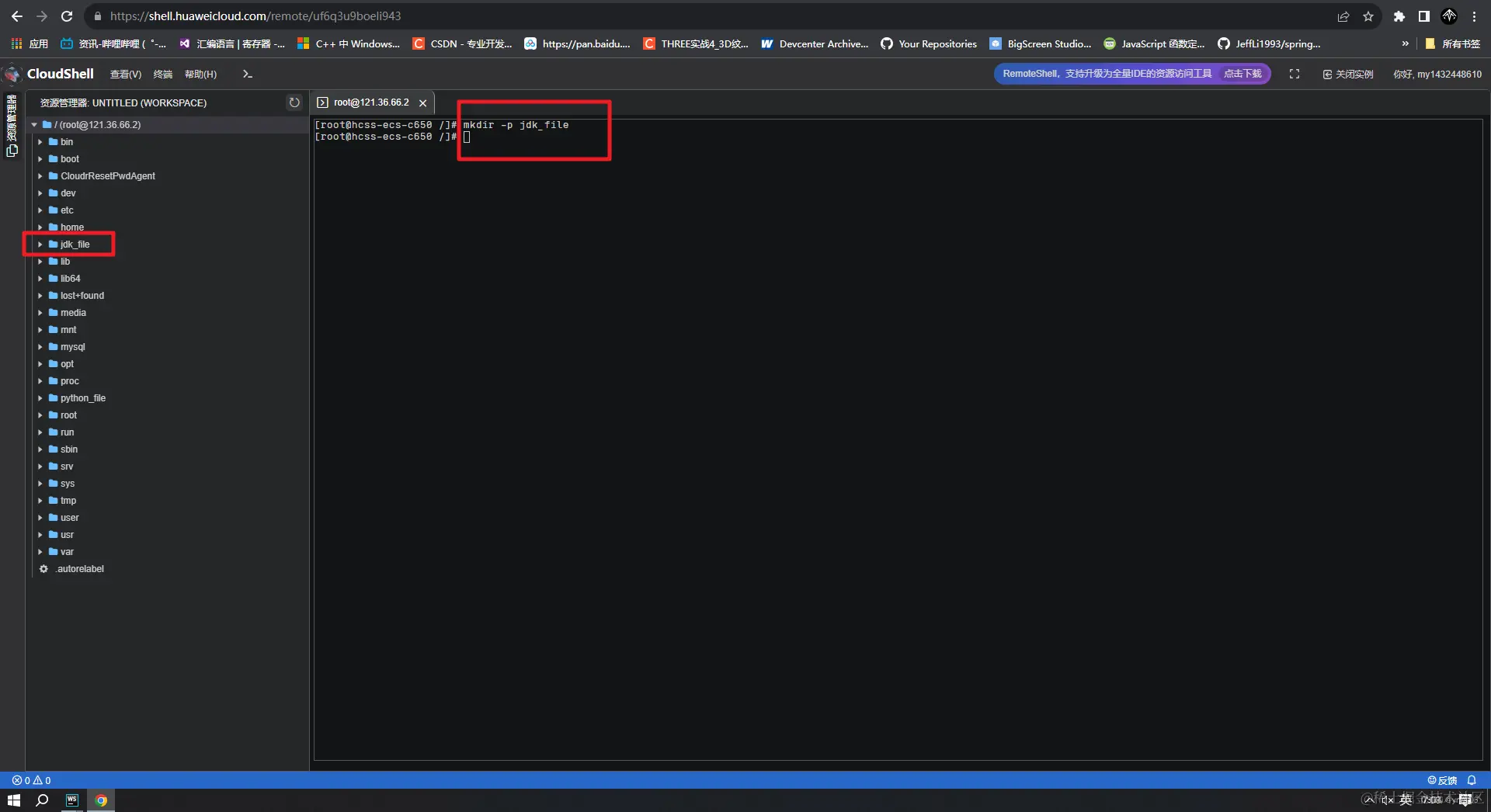Viewport: 1491px width, 812px height.
Task: Click 点击下载 download button in banner
Action: coord(1242,74)
